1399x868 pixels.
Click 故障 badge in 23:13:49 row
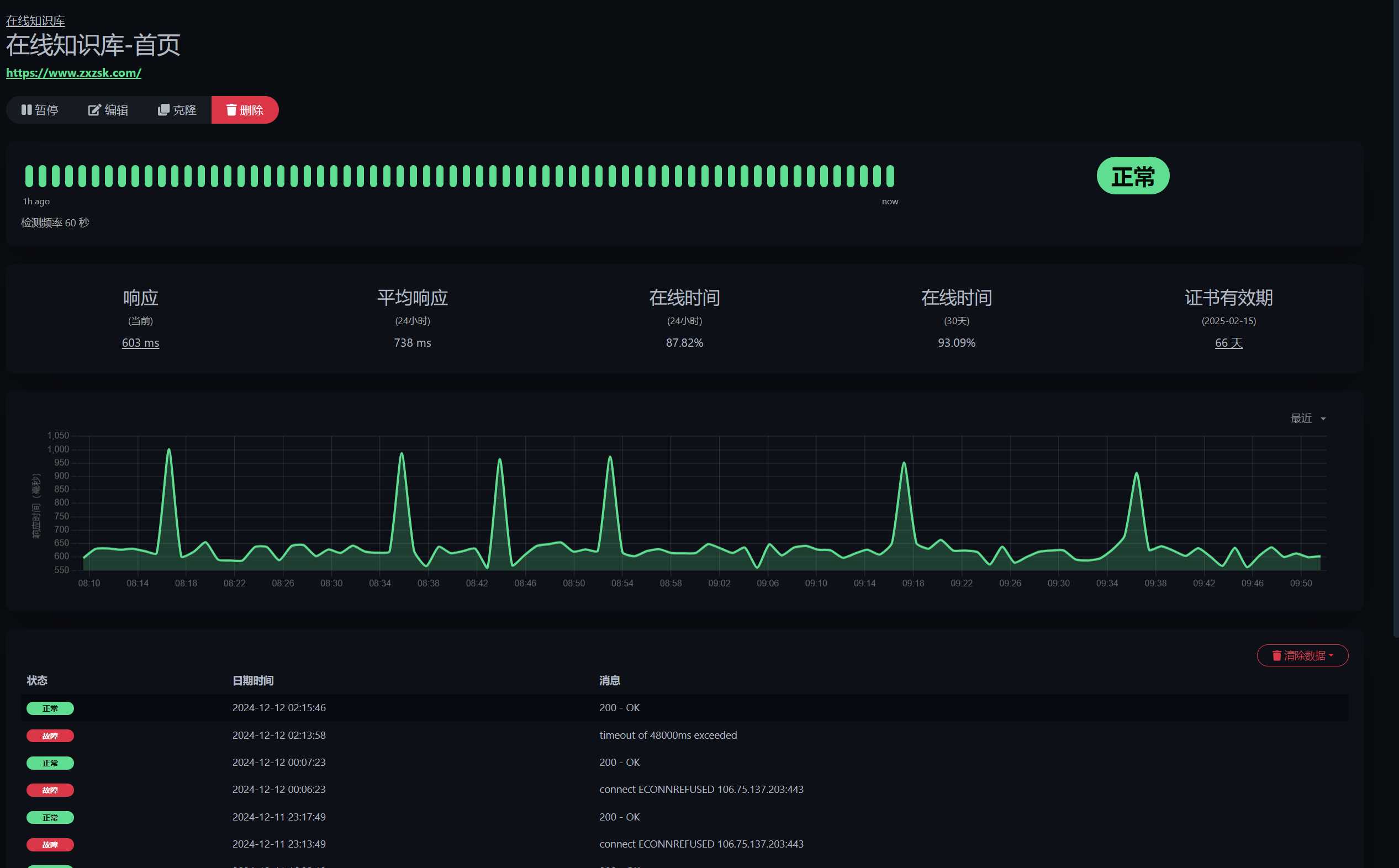[x=50, y=845]
